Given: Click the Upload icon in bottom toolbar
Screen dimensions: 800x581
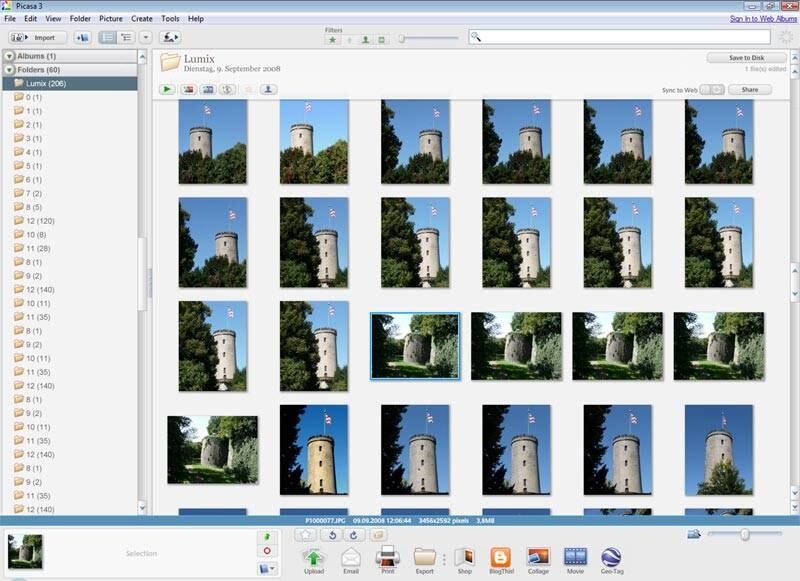Looking at the screenshot, I should click(x=315, y=558).
